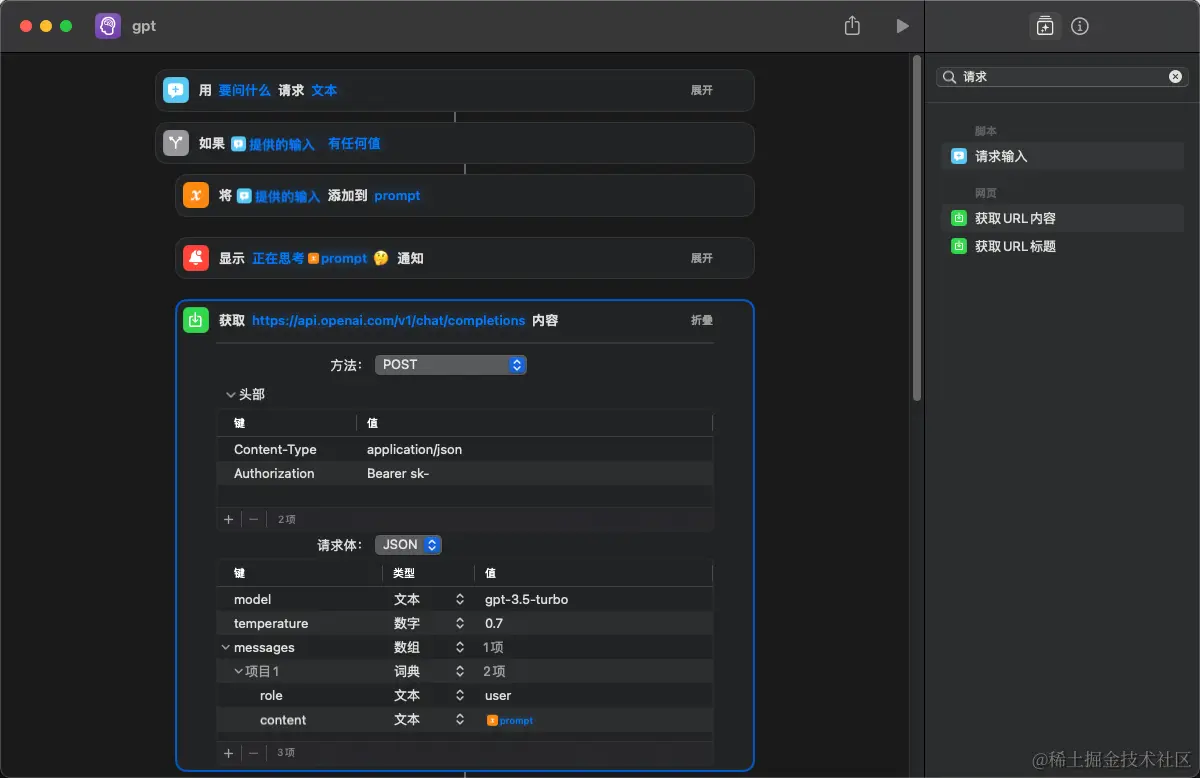1200x778 pixels.
Task: Open the action library panel icon
Action: coord(1045,27)
